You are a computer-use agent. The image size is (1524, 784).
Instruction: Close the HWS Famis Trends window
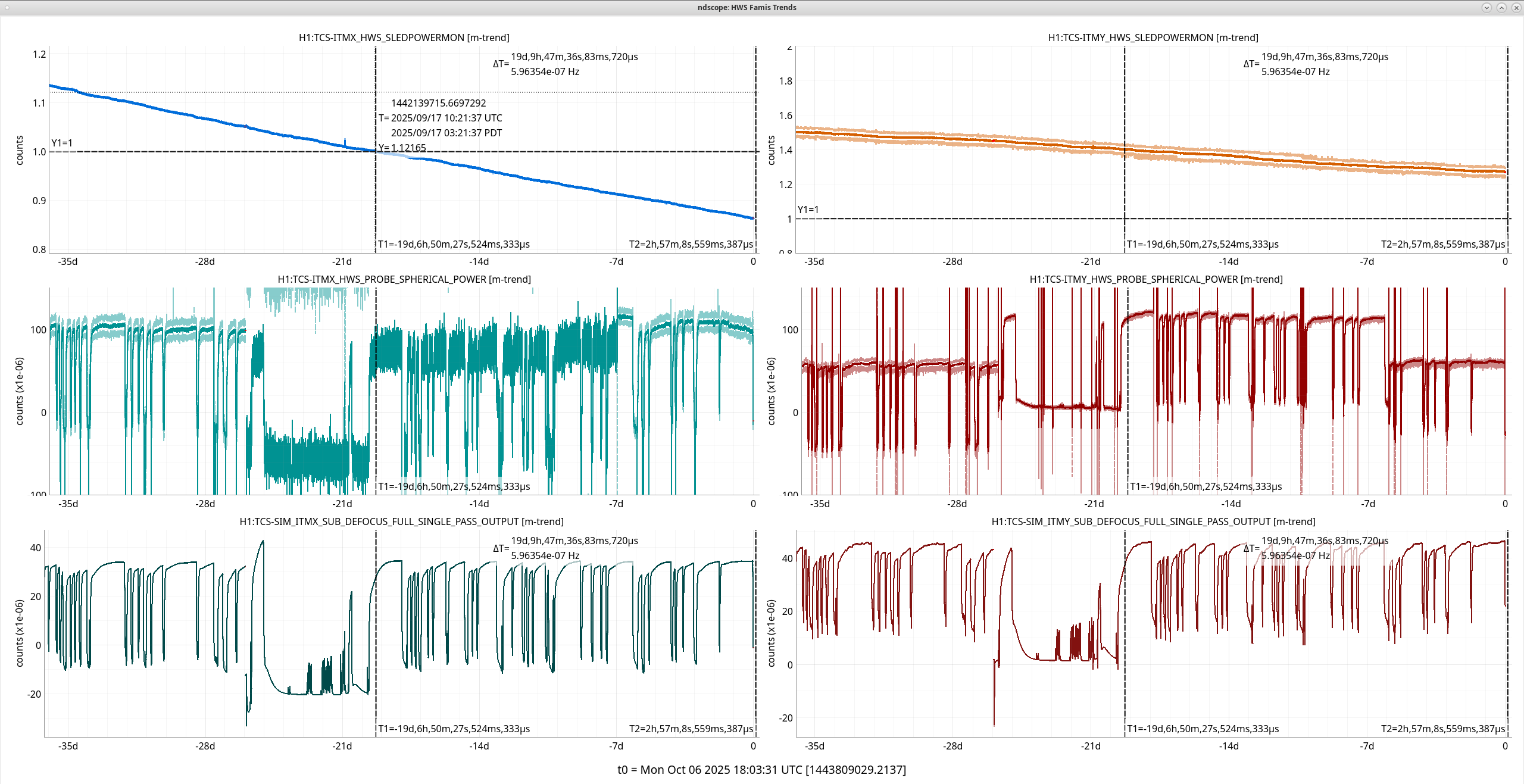pyautogui.click(x=1516, y=7)
